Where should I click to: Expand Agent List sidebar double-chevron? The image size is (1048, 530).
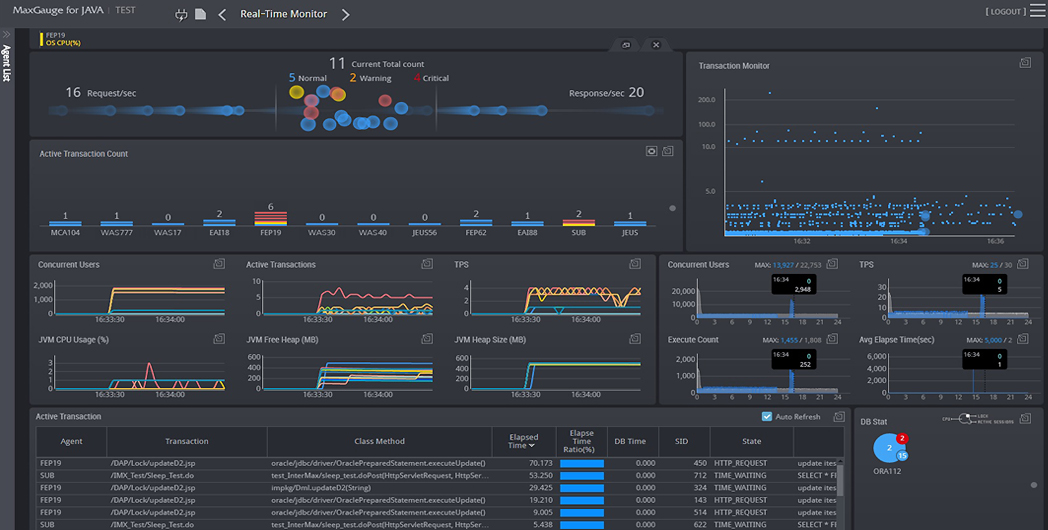7,34
